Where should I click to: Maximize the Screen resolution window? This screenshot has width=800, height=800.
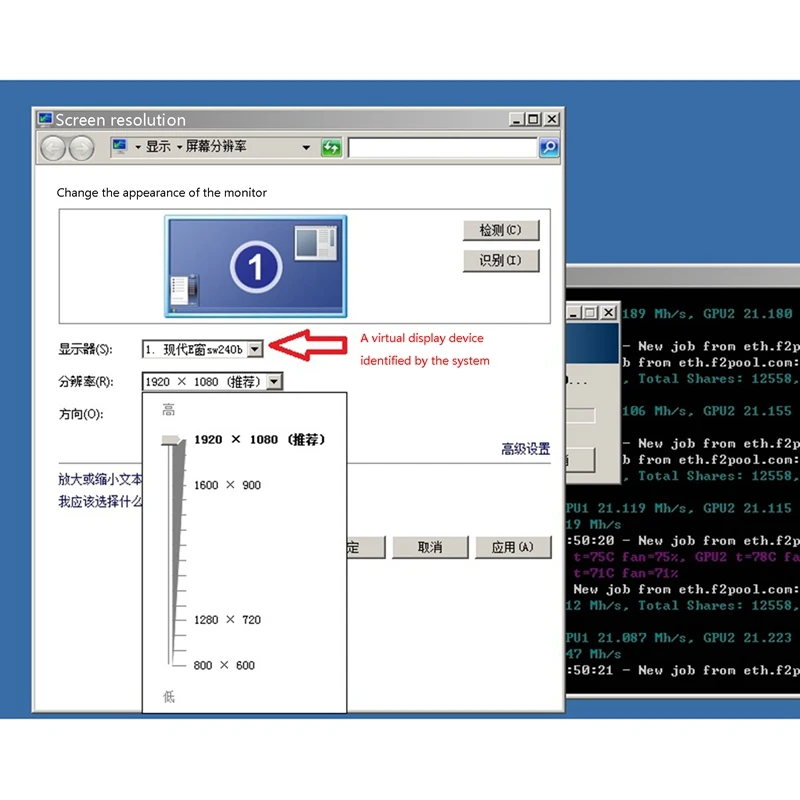[533, 119]
